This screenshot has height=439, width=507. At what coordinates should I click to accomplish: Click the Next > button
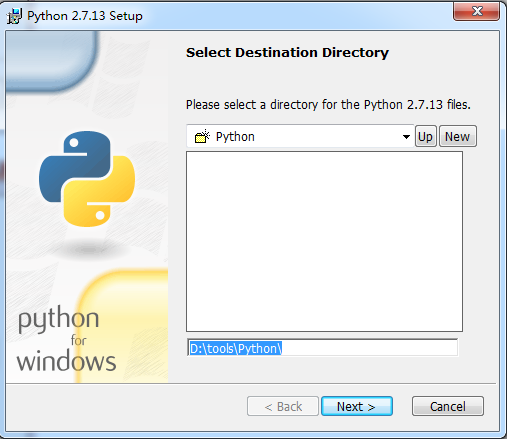click(357, 406)
